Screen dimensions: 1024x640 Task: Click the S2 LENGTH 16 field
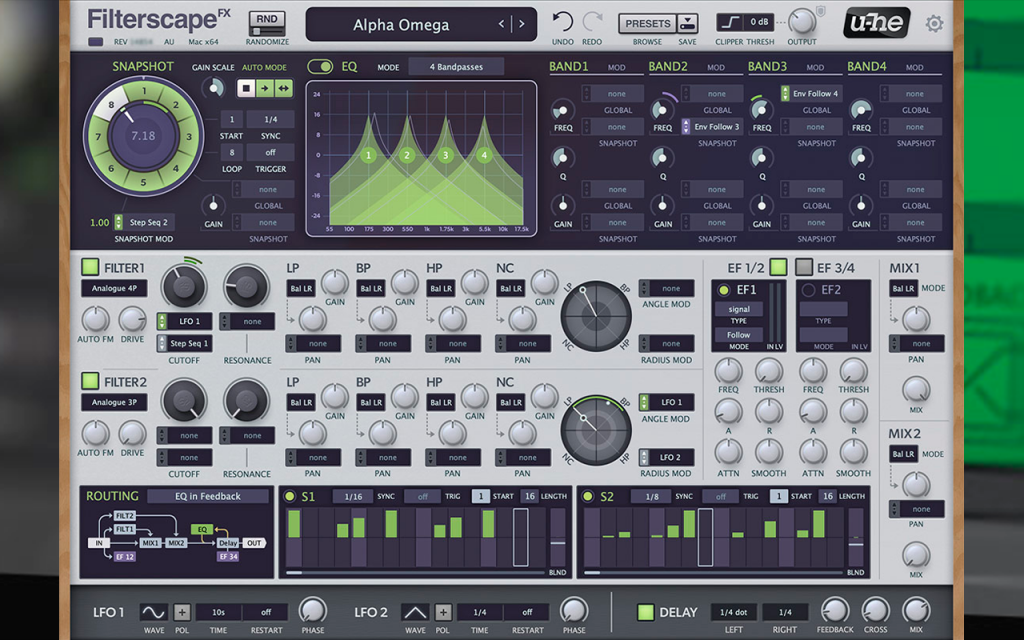coord(827,496)
